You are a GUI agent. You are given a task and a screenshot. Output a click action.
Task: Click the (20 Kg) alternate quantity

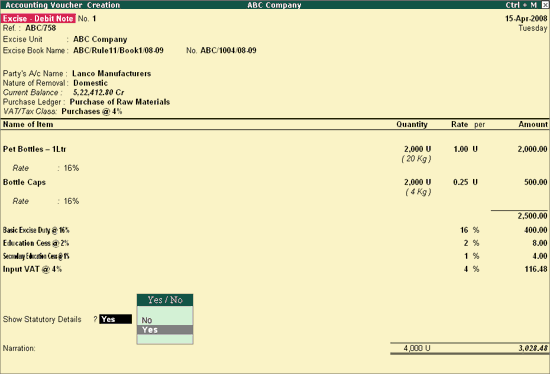(416, 159)
